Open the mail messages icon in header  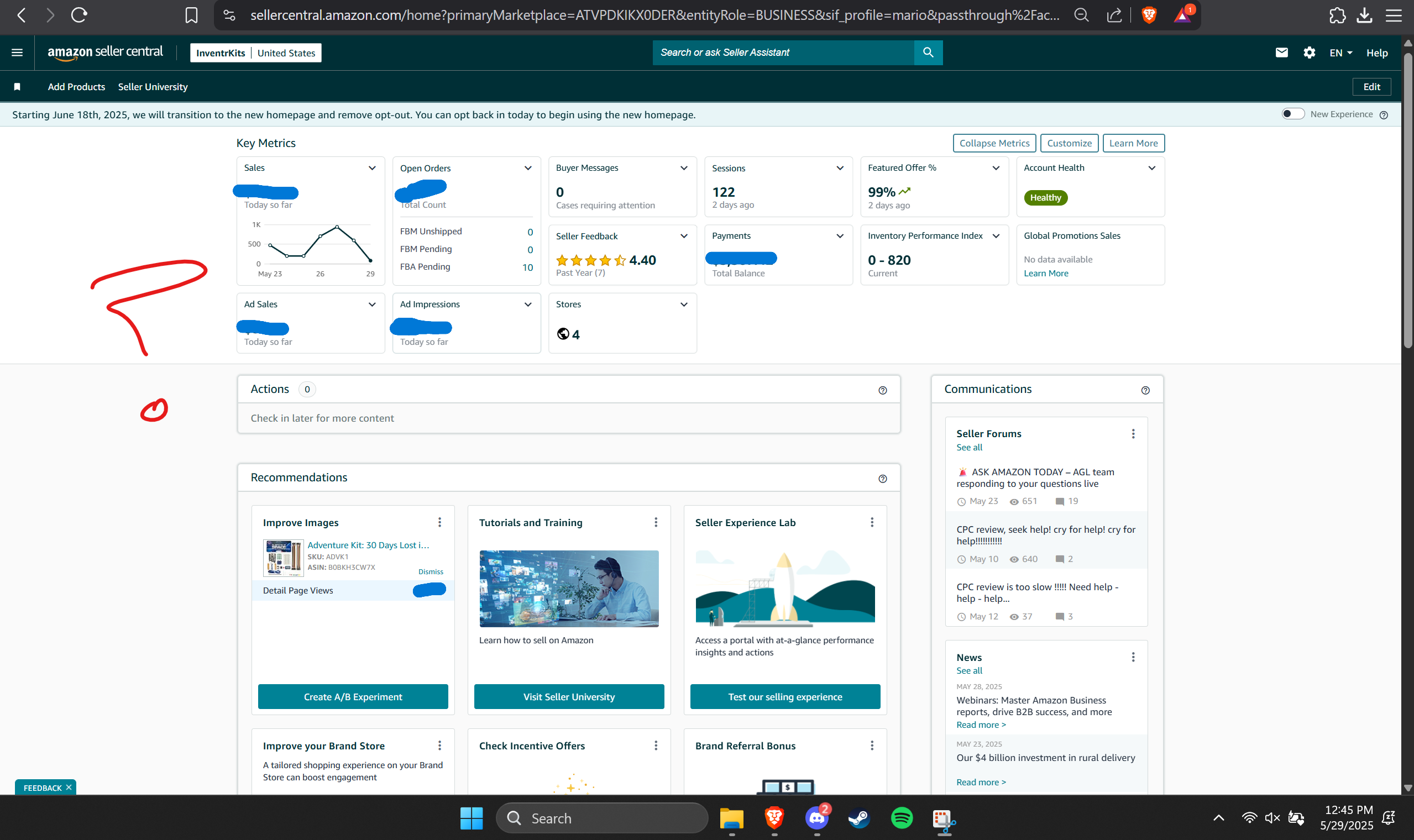tap(1281, 53)
